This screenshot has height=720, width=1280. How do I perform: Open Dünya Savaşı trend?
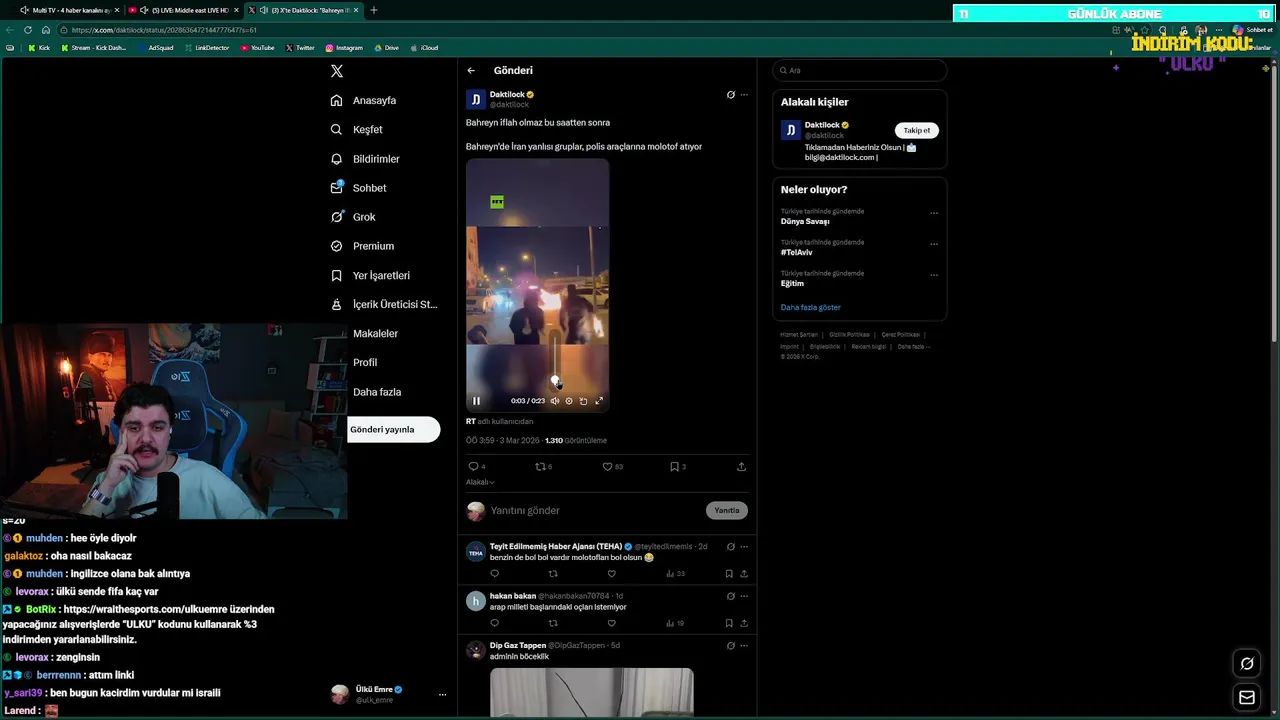tap(805, 221)
